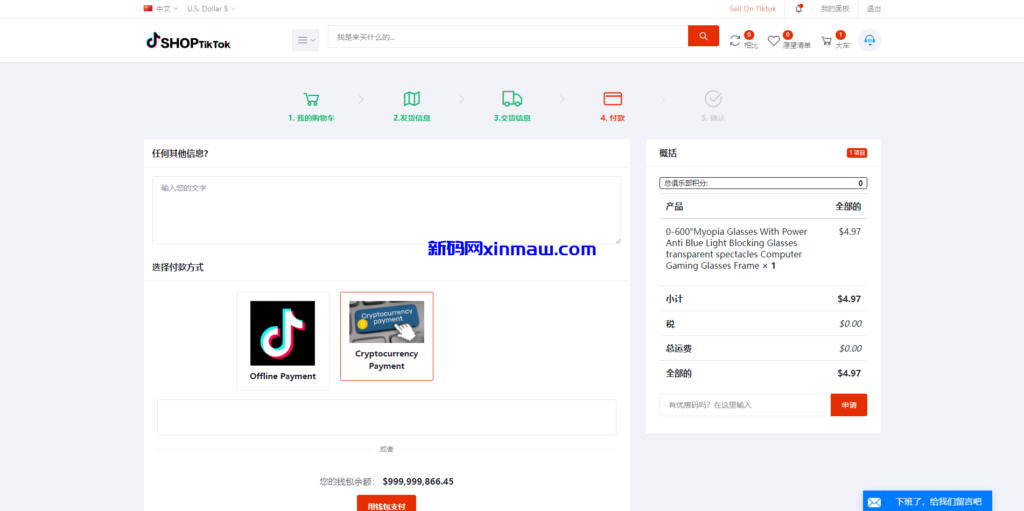Click step 5 确认 checkmark icon

[713, 99]
